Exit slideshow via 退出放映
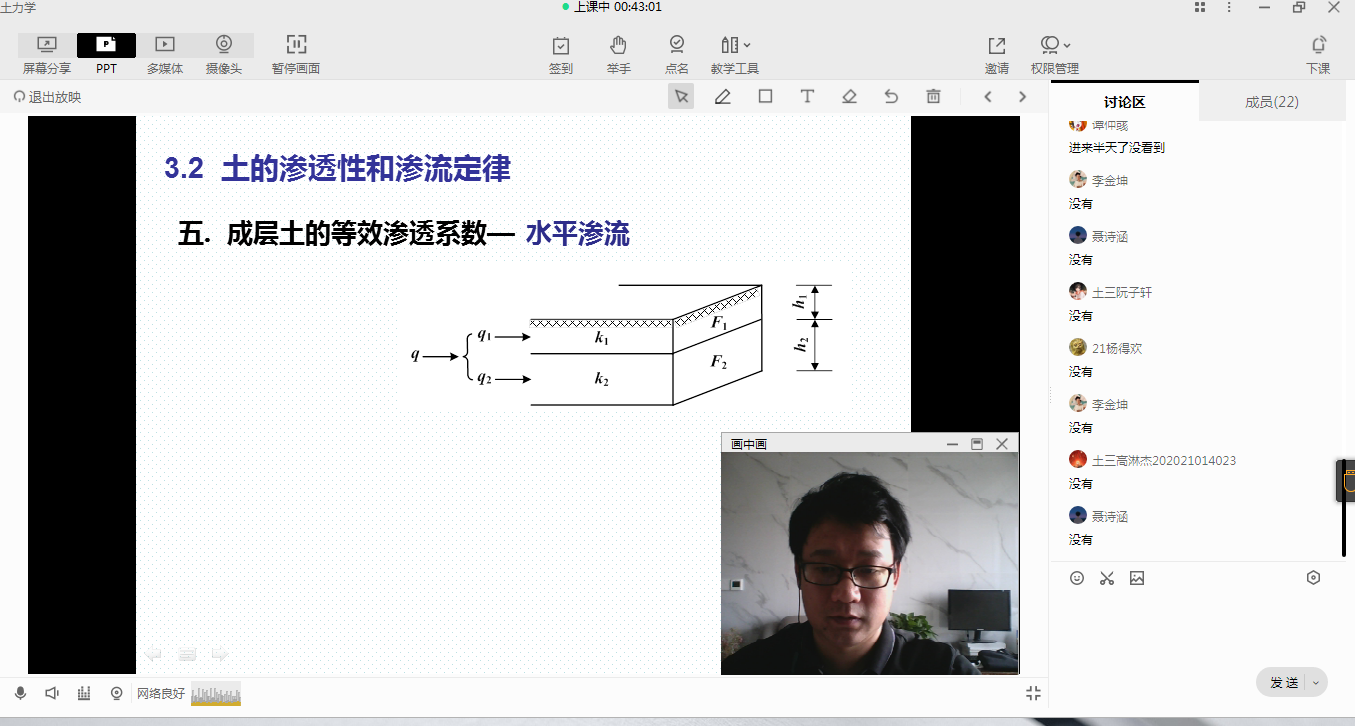1355x726 pixels. 48,97
